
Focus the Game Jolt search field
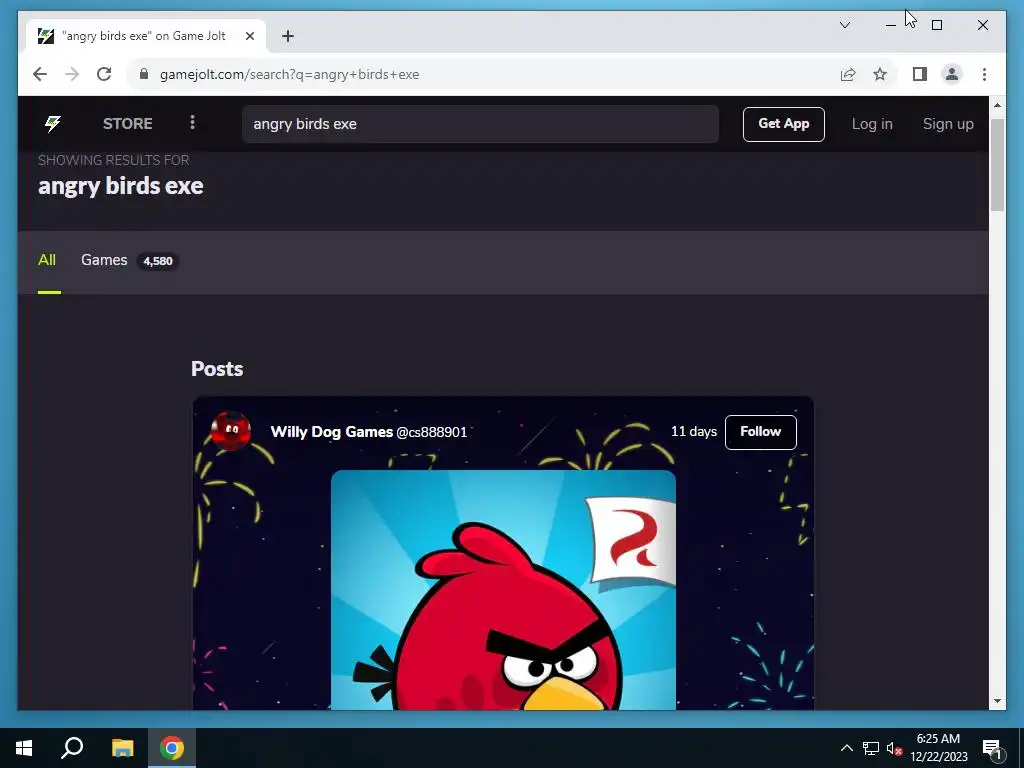tap(480, 124)
